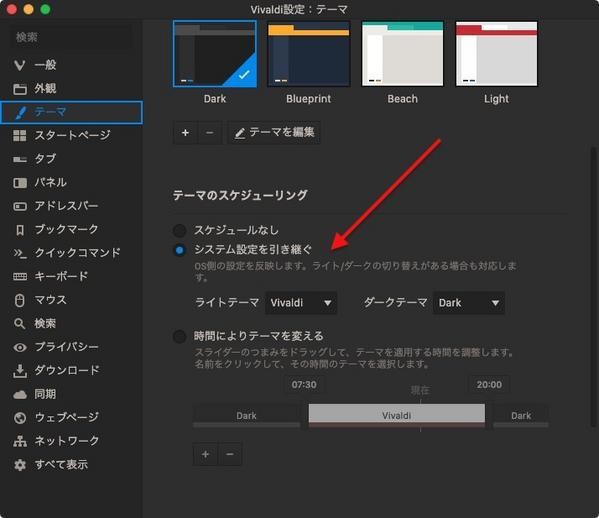Click the gear icon for すべて表示
This screenshot has height=518, width=599.
click(20, 465)
